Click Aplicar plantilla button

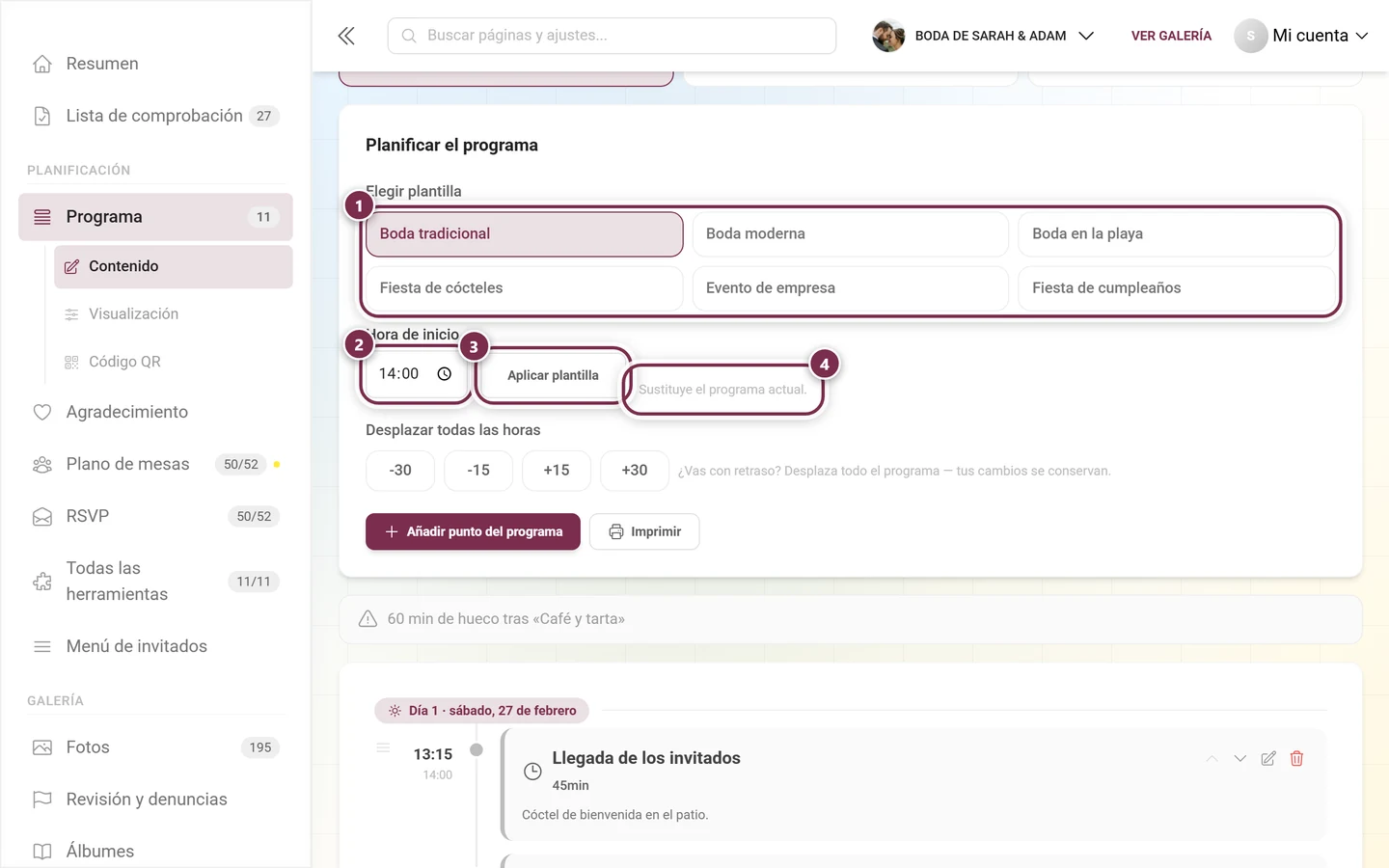click(553, 375)
